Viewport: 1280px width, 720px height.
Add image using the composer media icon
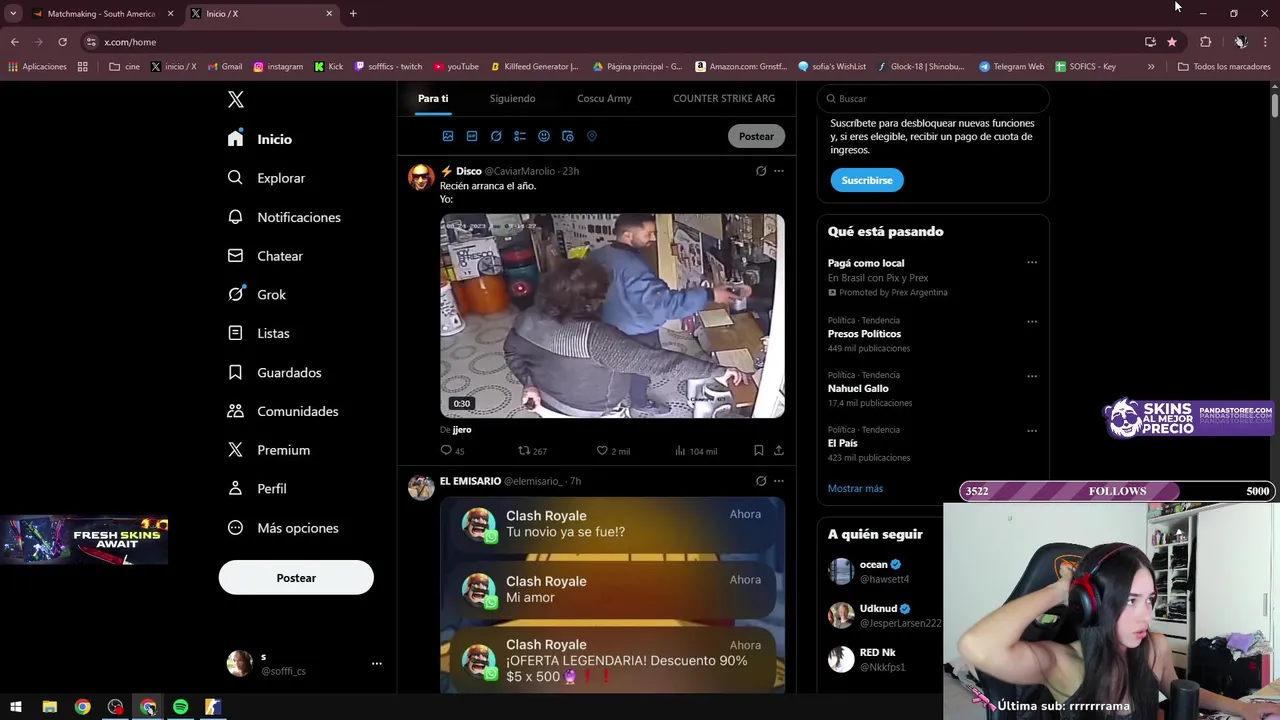[x=448, y=136]
